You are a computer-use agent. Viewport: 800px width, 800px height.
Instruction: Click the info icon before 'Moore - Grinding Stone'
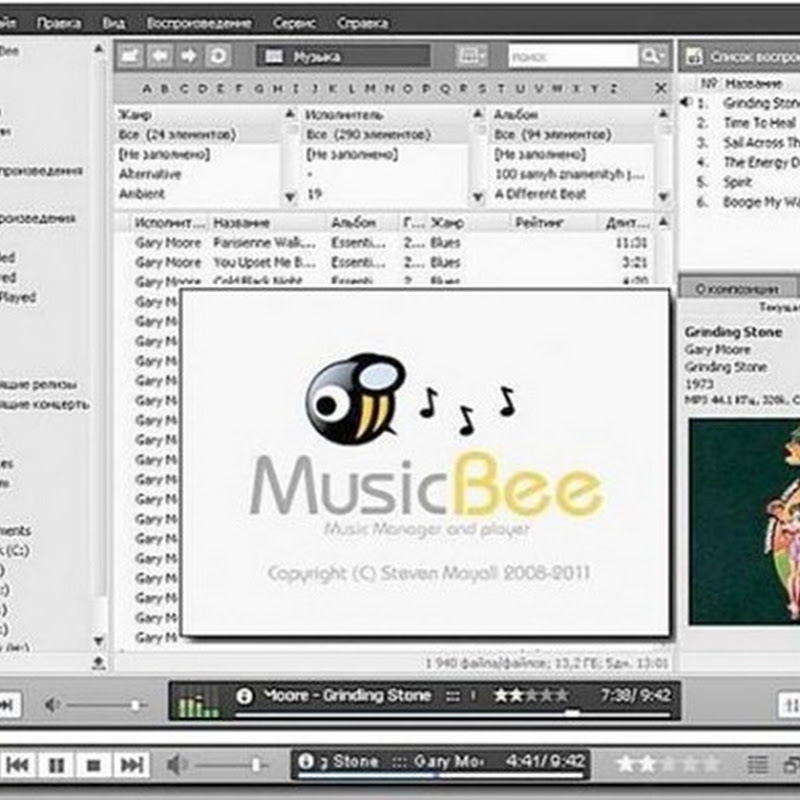point(244,696)
